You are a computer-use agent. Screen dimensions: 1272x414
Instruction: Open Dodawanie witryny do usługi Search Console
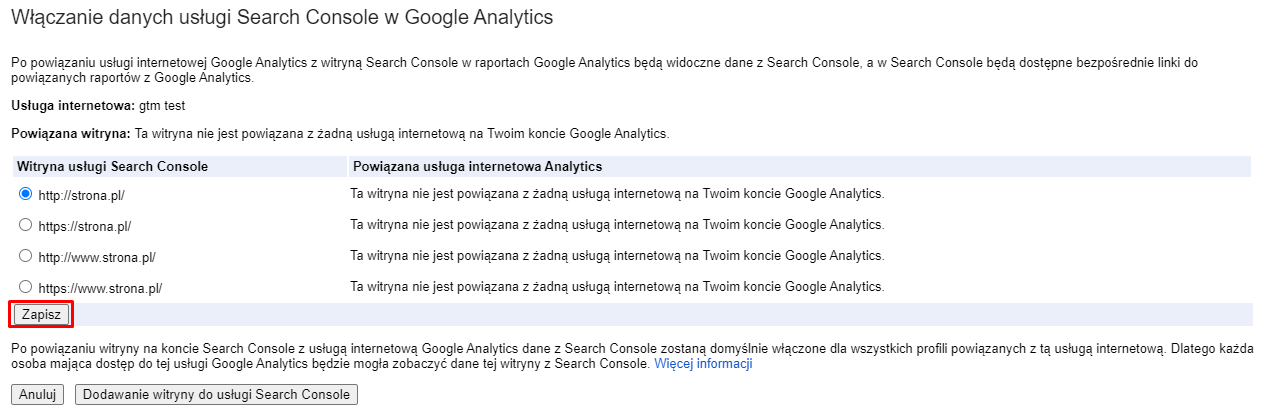[216, 394]
